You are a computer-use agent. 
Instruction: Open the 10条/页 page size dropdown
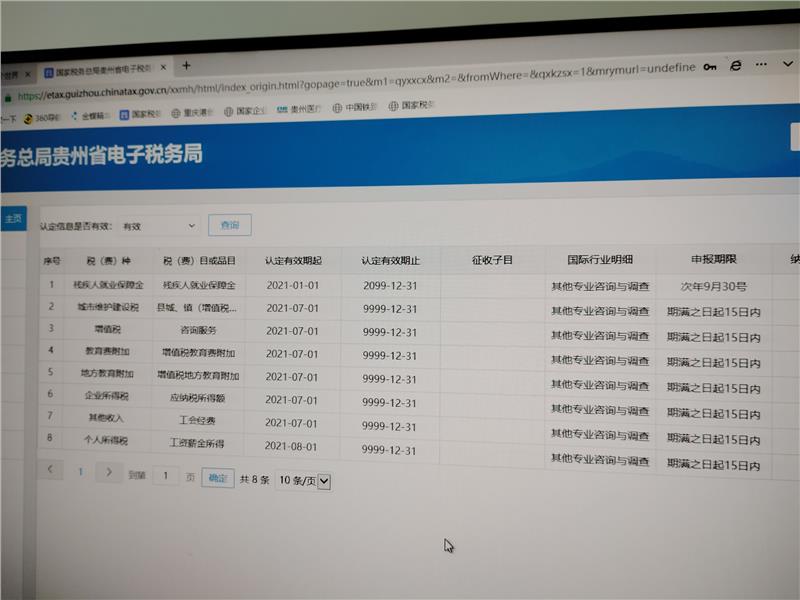click(x=303, y=481)
